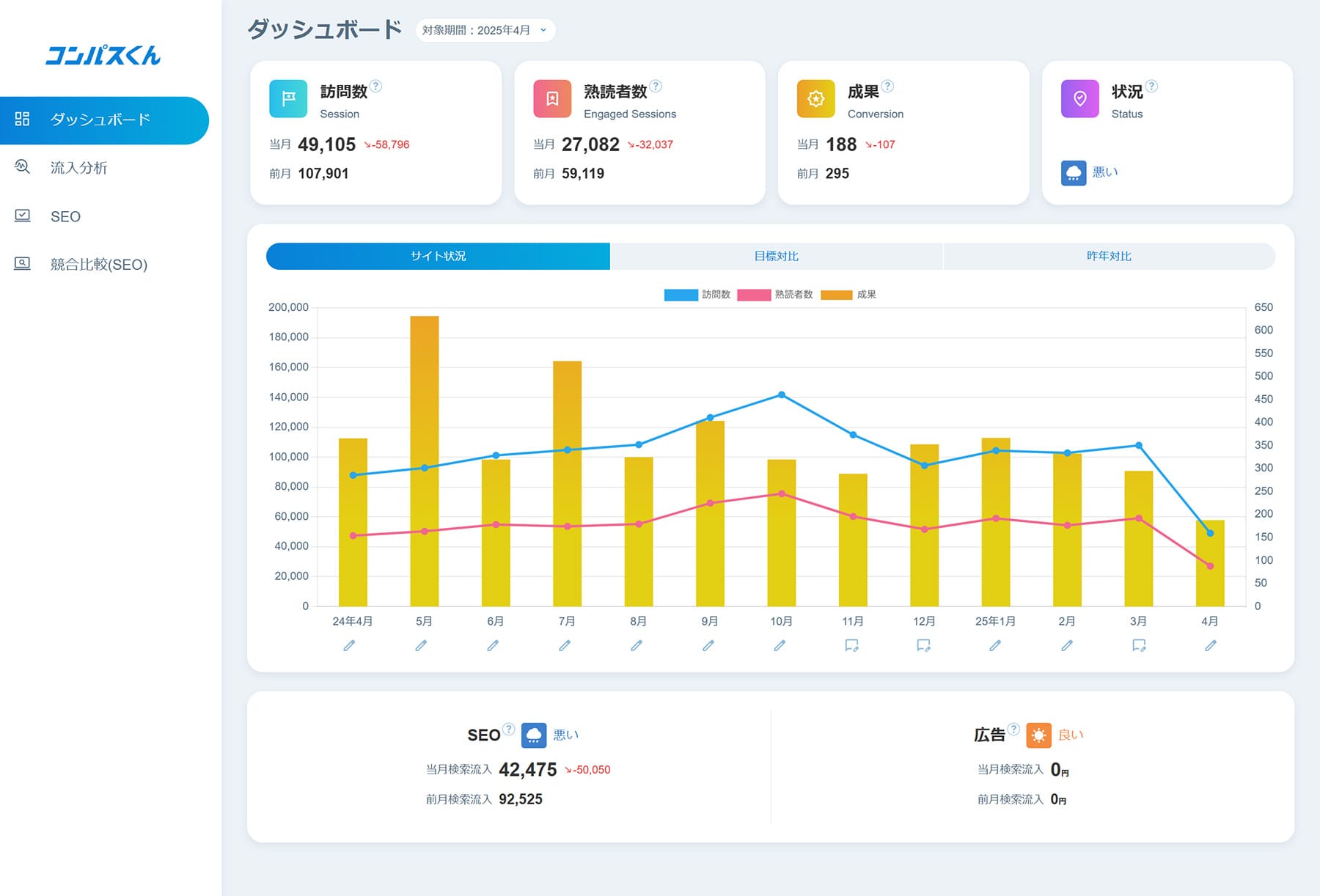This screenshot has height=896, width=1320.
Task: Open the comment note icon under 11月
Action: point(851,645)
